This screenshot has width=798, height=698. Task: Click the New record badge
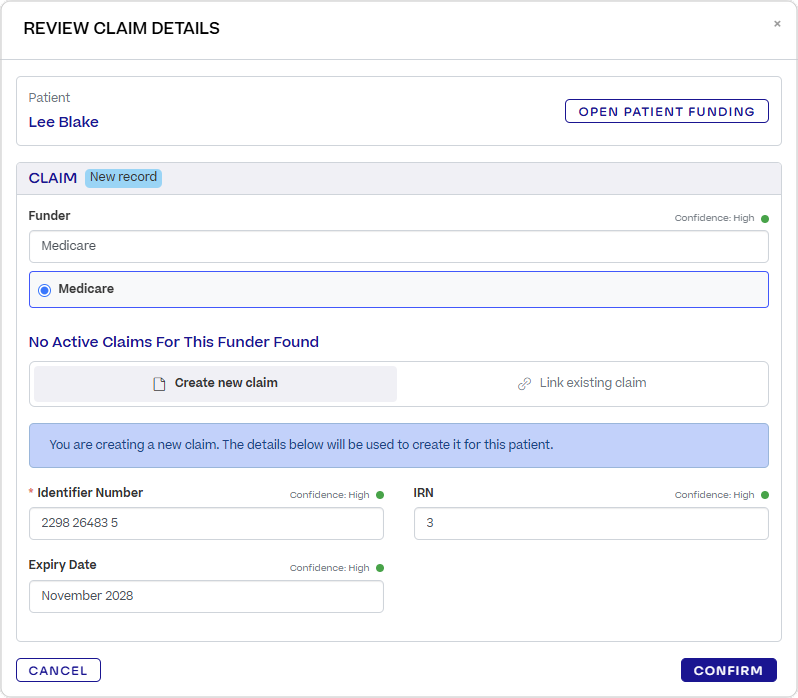[x=123, y=178]
